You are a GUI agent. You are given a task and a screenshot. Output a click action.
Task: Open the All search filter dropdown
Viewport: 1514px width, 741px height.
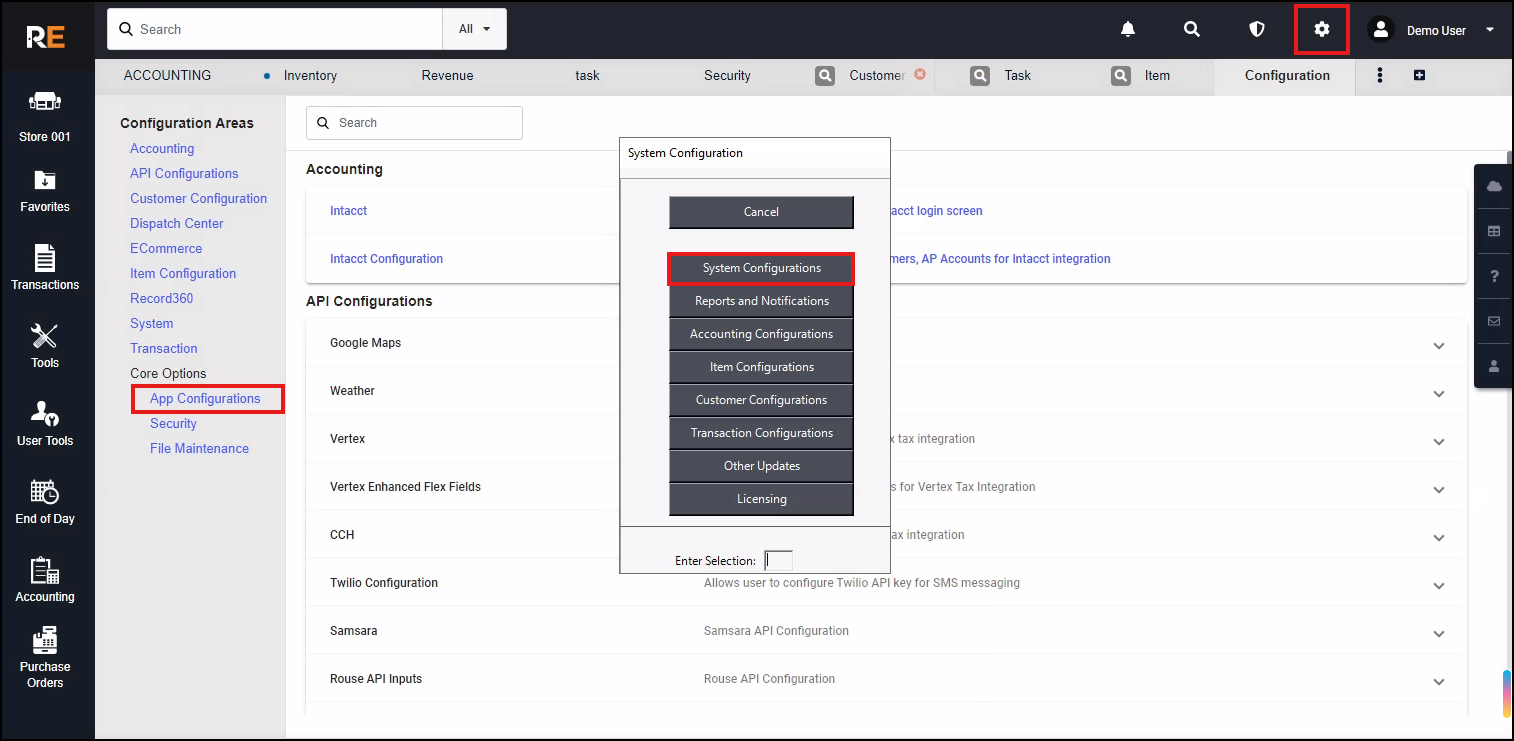pyautogui.click(x=474, y=29)
